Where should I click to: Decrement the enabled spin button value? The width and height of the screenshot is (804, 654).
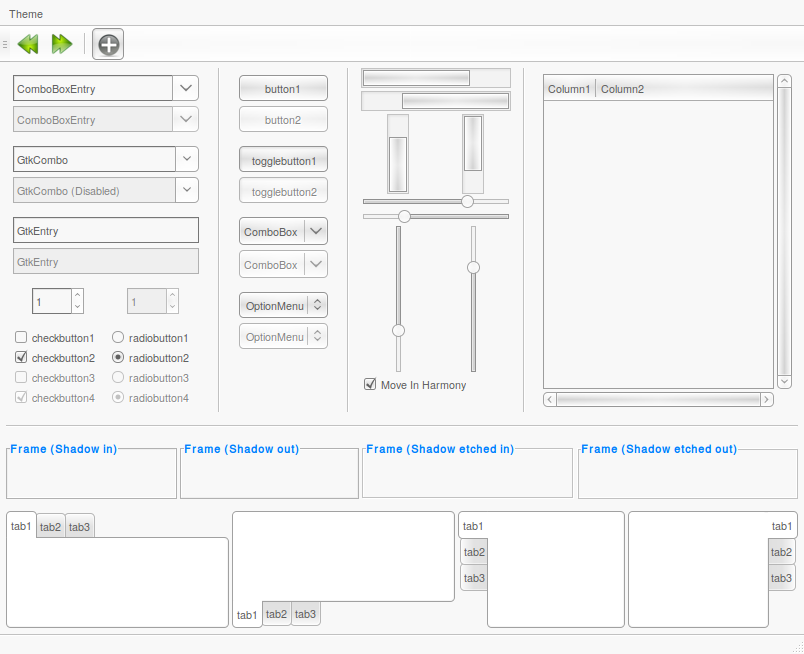coord(77,307)
